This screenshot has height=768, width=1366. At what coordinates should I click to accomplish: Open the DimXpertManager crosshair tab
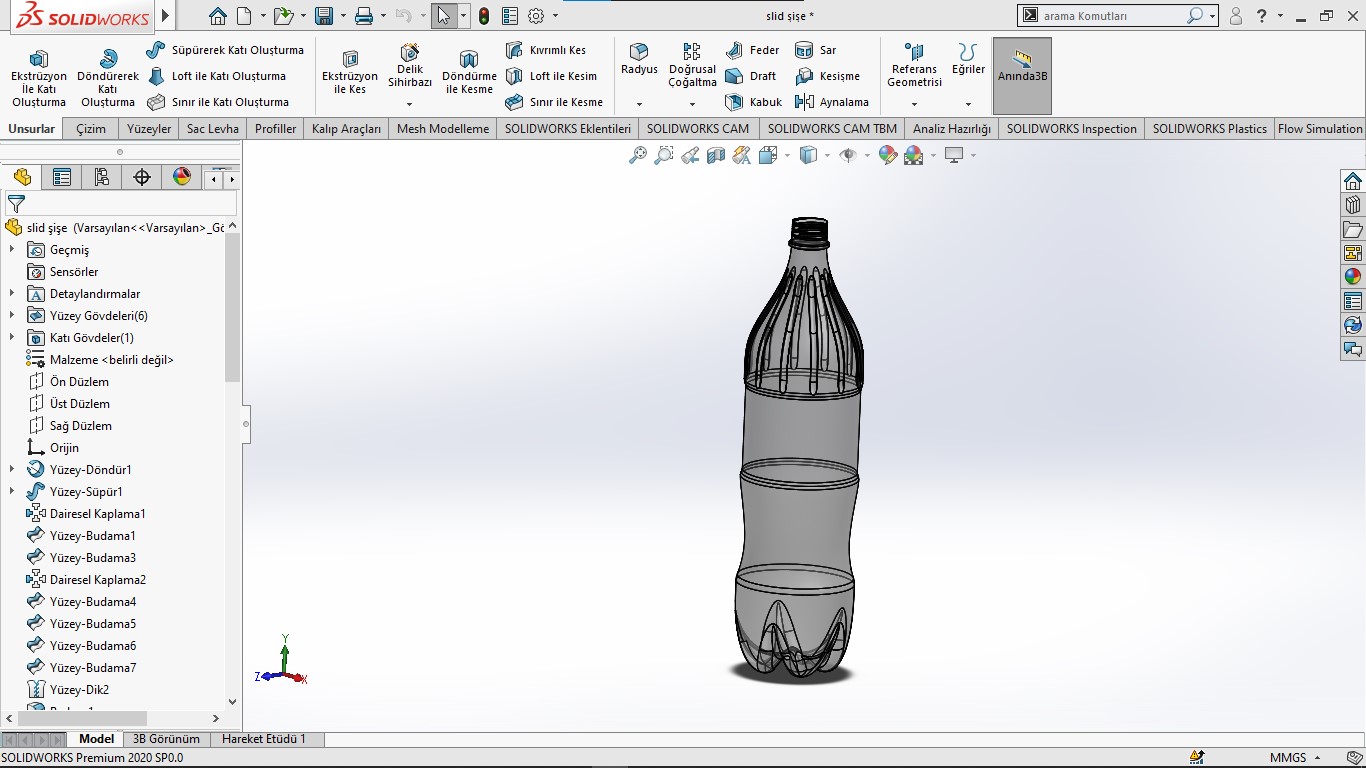coord(142,178)
